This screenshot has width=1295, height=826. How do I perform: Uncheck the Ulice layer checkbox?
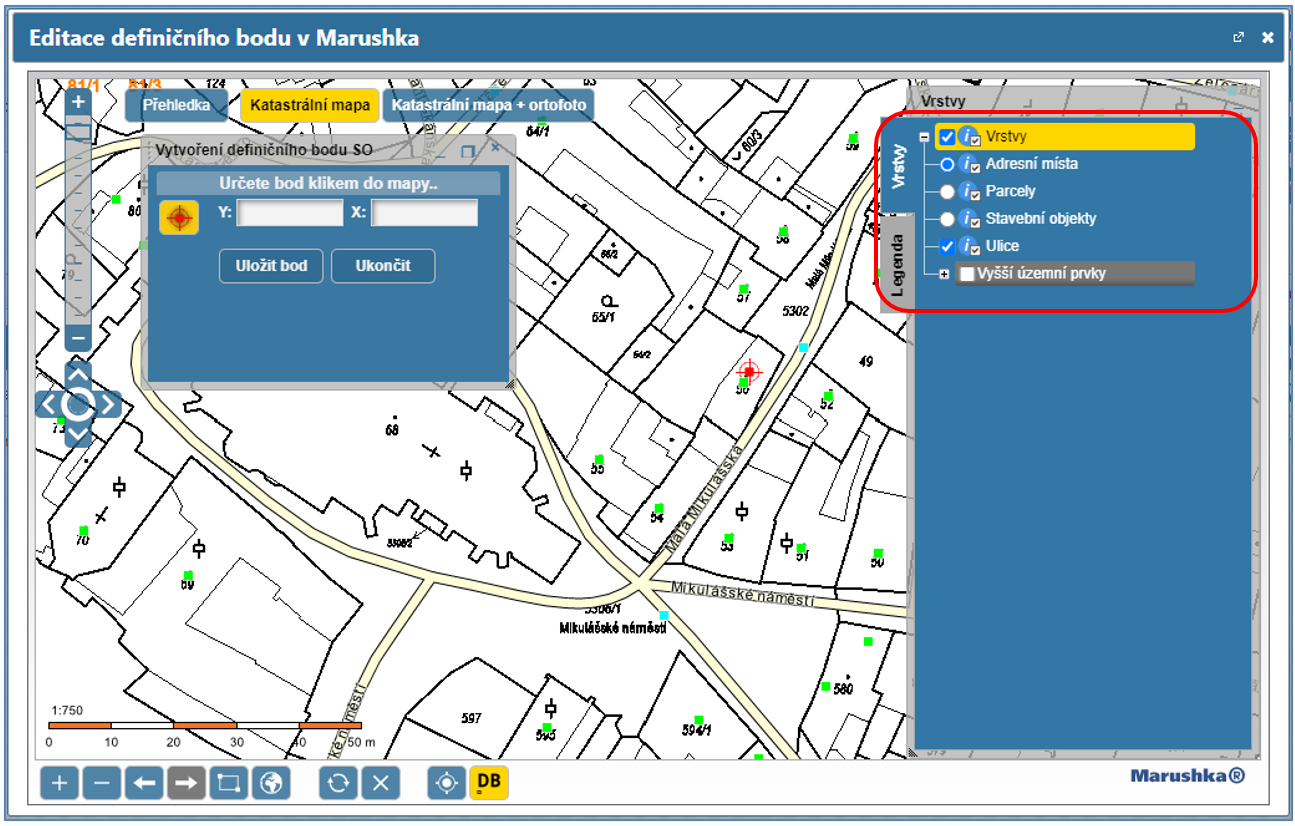948,246
